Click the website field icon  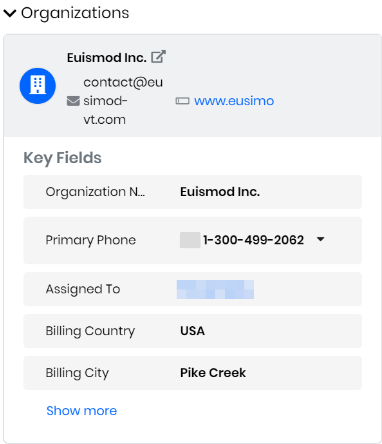pos(182,101)
